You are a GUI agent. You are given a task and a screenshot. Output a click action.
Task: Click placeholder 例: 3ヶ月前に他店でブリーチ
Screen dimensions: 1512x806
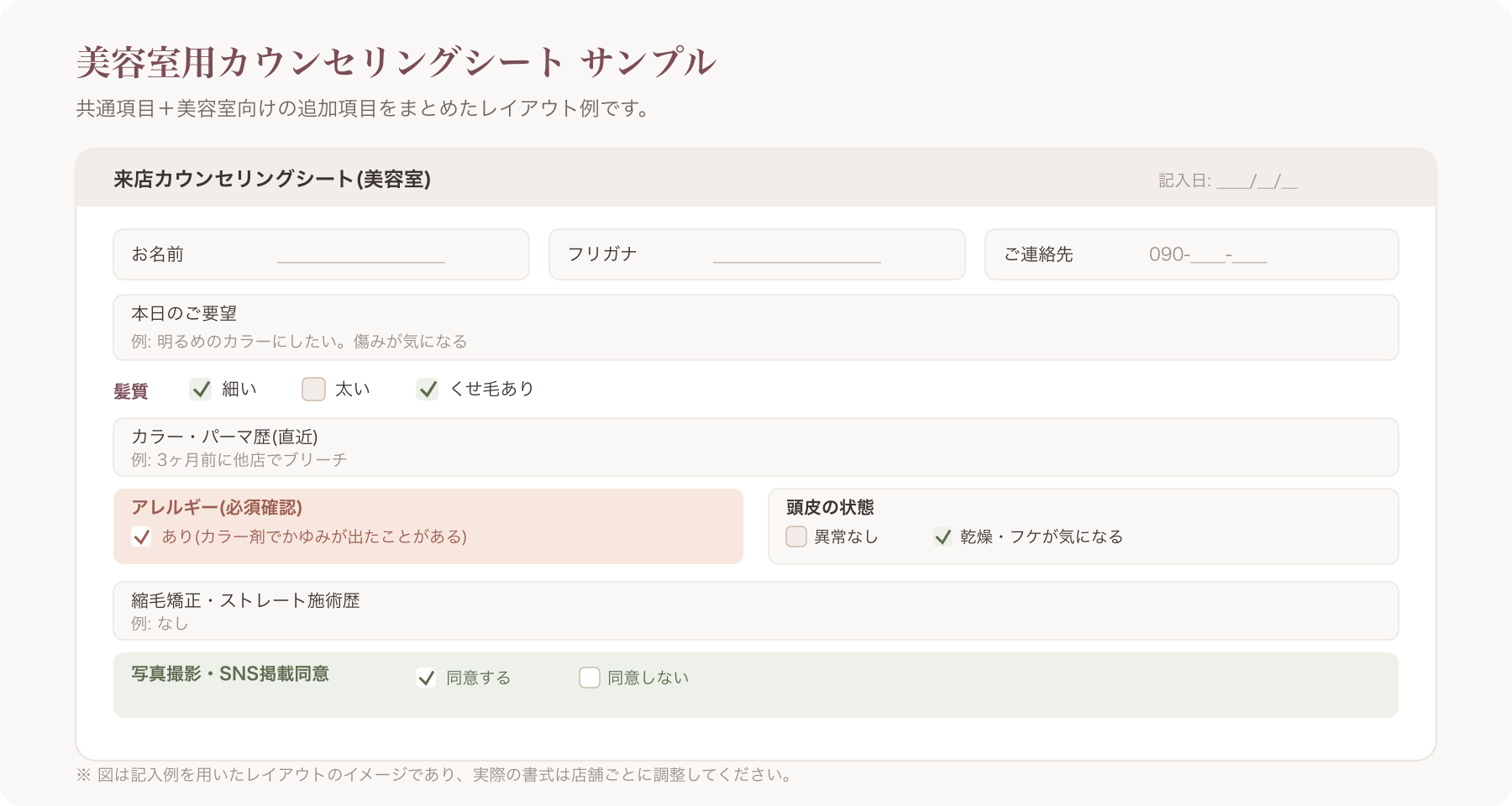pos(239,460)
